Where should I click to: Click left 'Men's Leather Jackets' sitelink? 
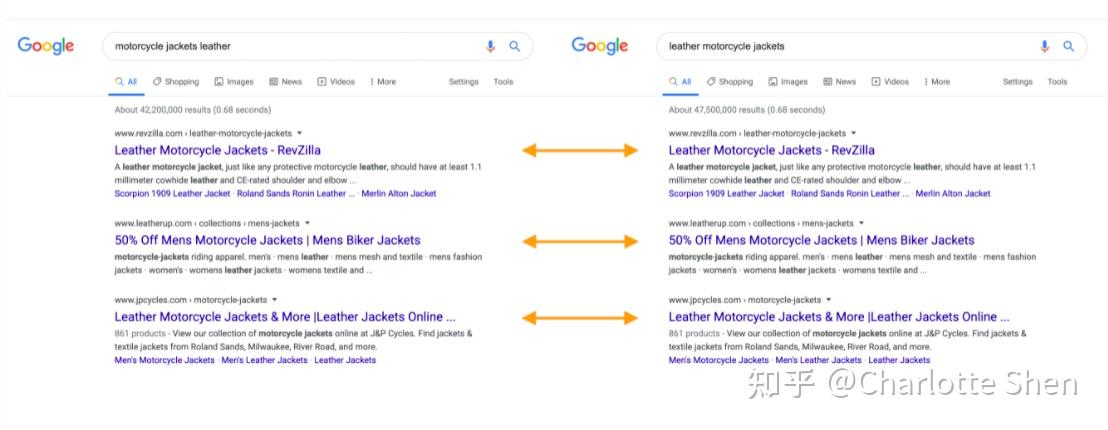[x=264, y=360]
